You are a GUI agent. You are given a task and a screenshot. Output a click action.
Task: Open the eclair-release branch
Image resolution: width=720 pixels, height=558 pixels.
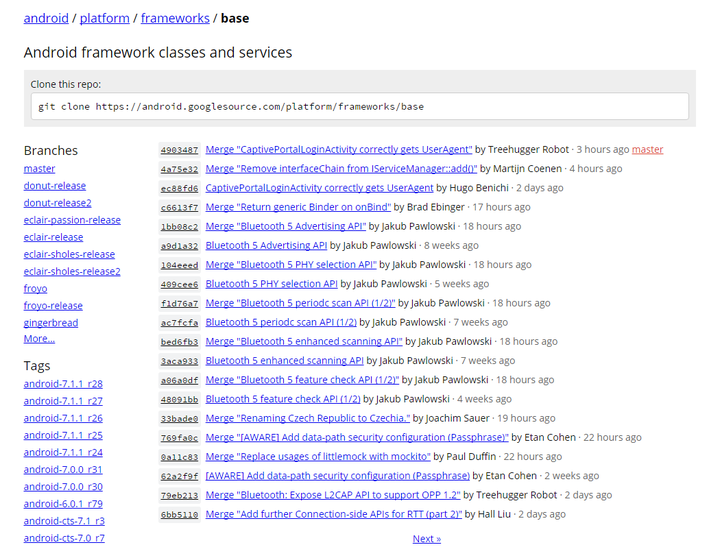click(x=53, y=237)
